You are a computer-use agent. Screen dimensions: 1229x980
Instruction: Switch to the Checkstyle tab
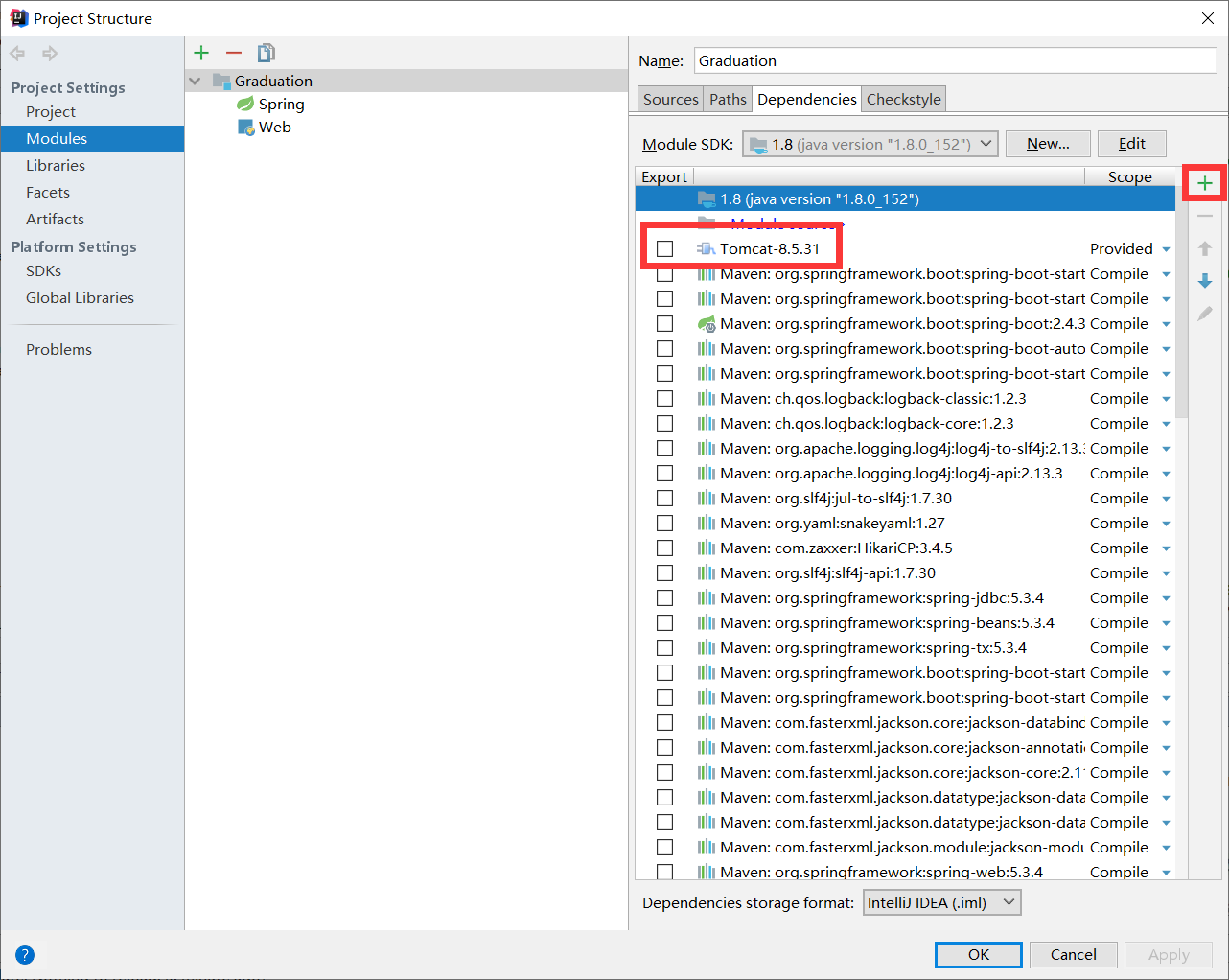[x=904, y=99]
